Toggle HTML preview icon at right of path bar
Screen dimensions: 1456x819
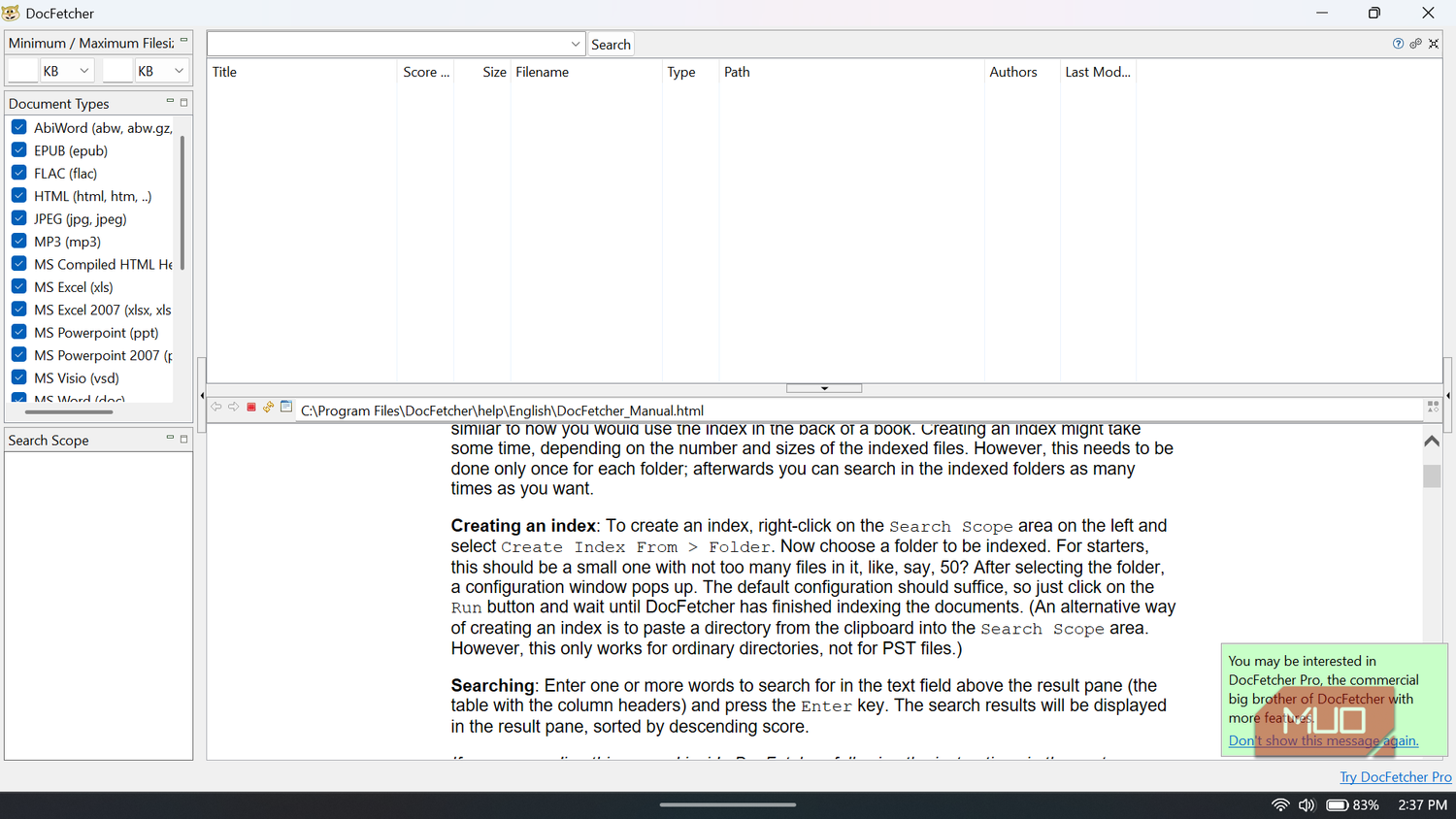coord(1434,408)
